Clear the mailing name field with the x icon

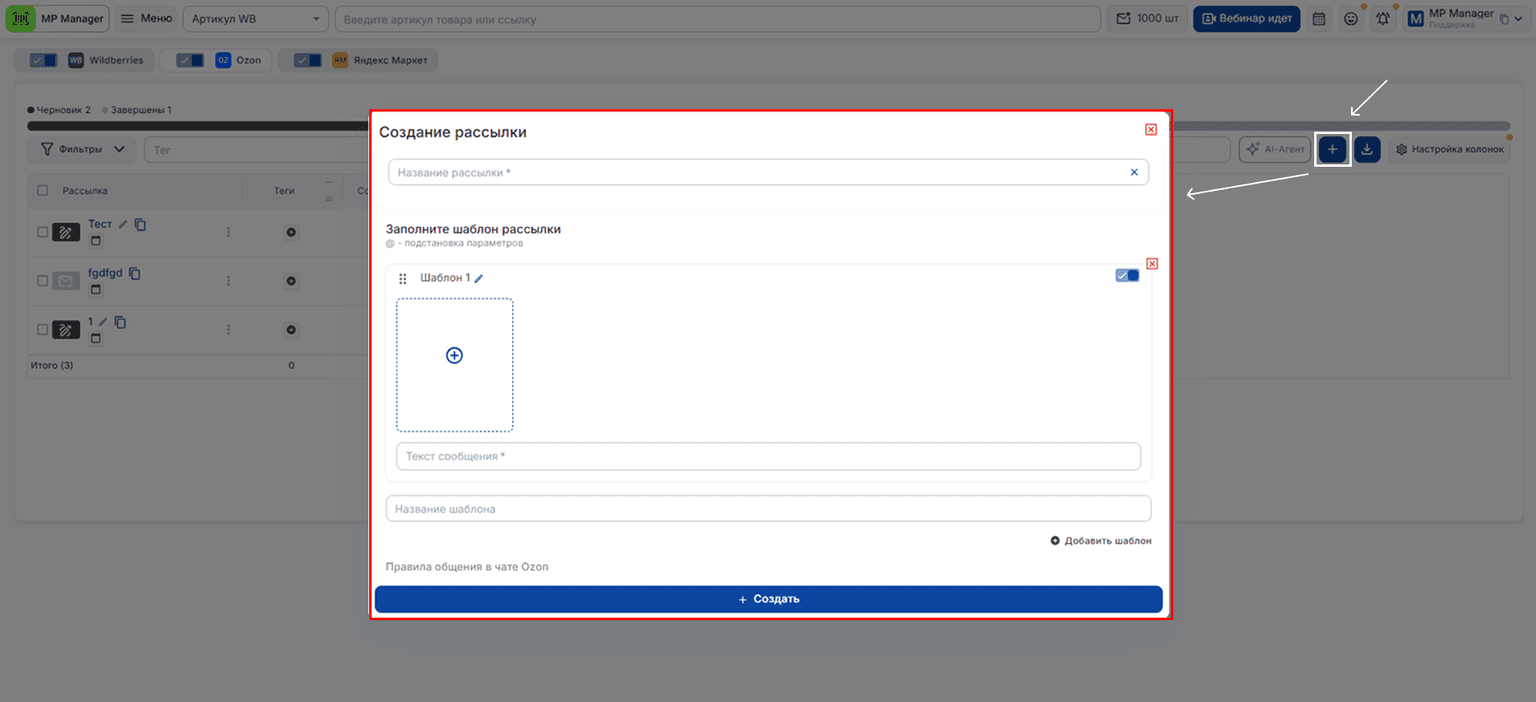click(x=1134, y=172)
